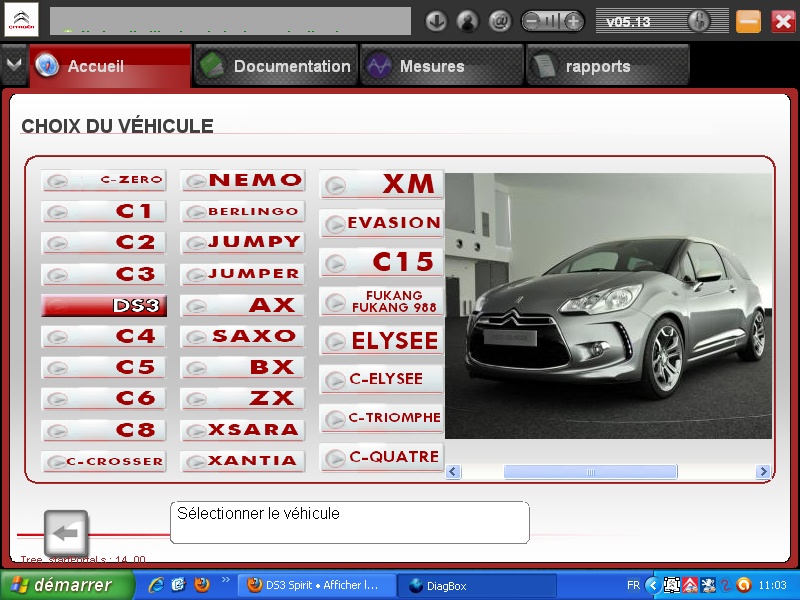
Task: Click the @ contact icon in header
Action: coord(499,21)
